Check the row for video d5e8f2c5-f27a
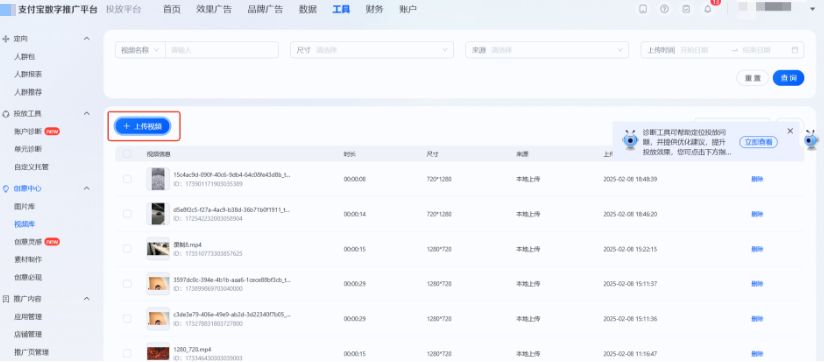 click(127, 213)
